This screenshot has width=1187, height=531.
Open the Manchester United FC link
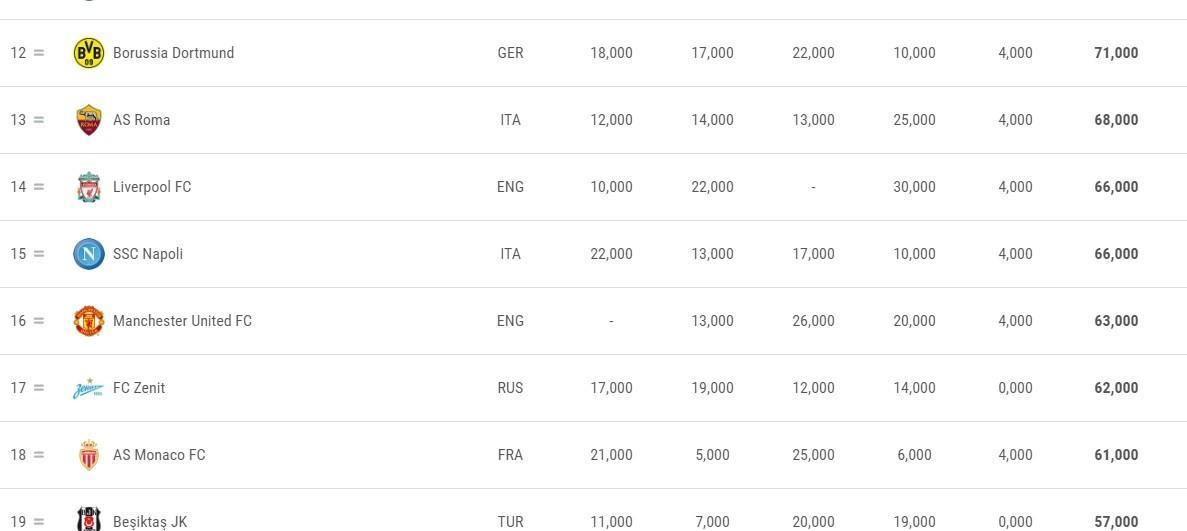coord(182,321)
